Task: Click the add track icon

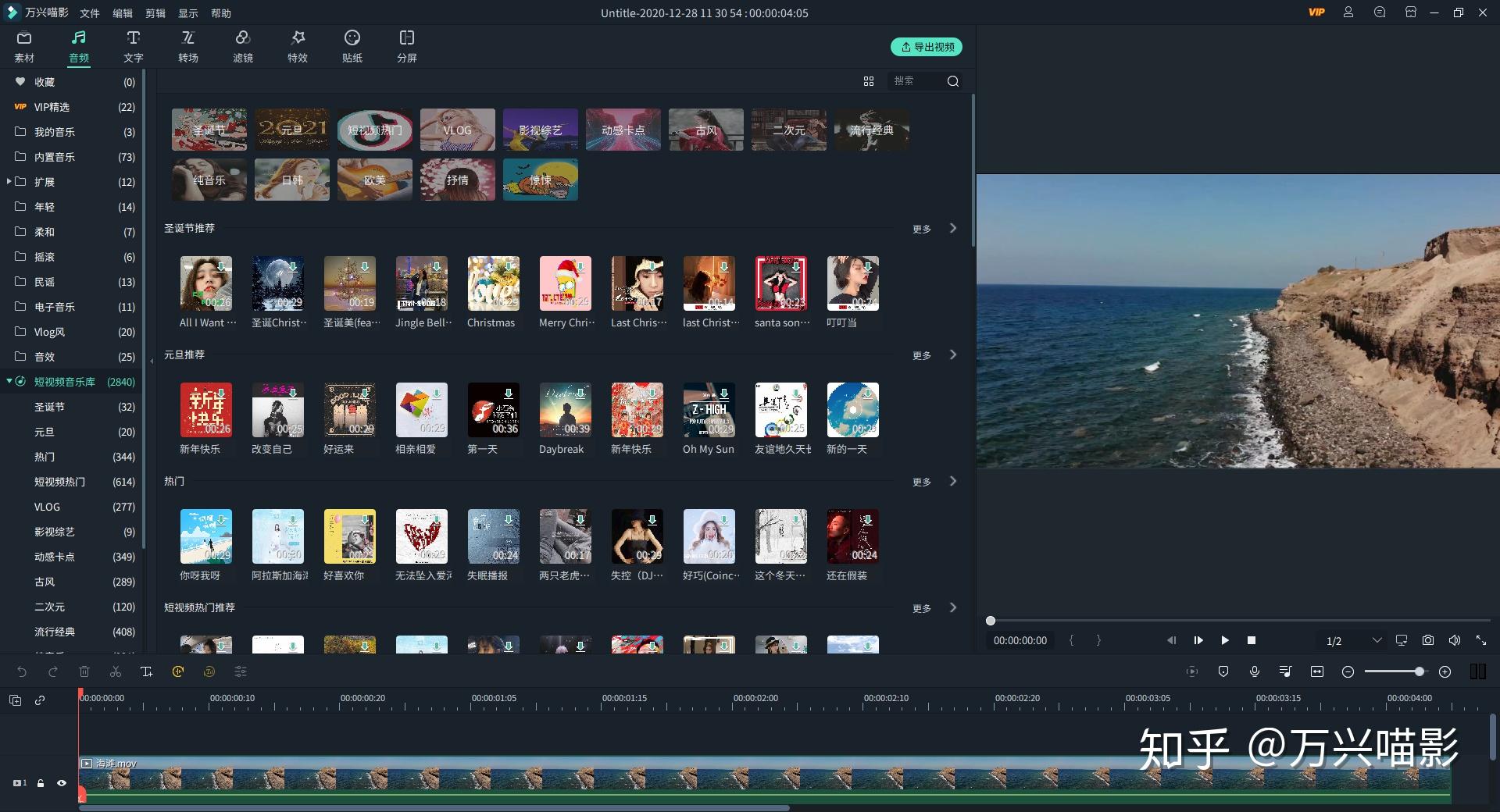Action: [x=15, y=700]
